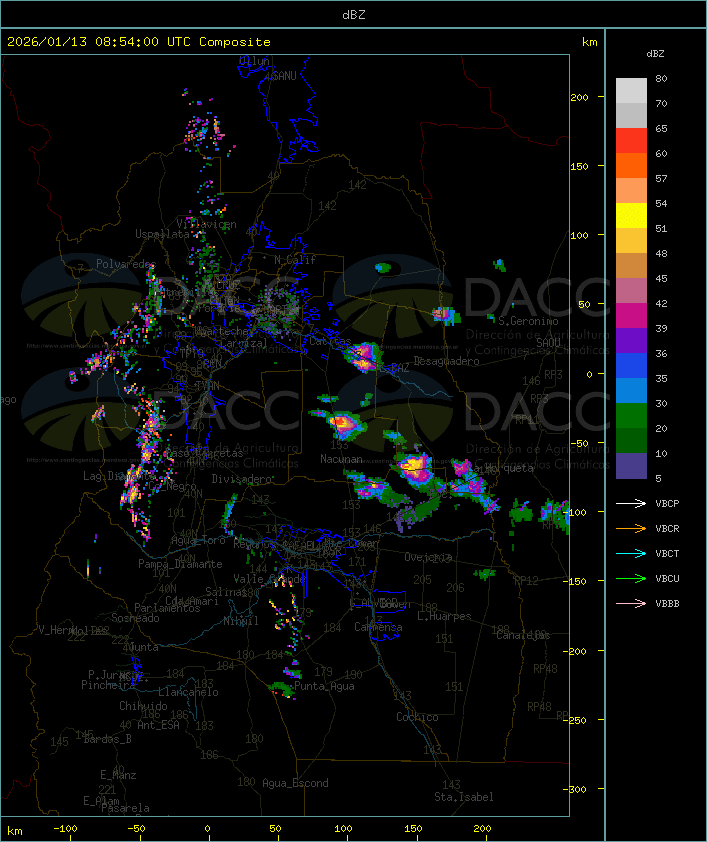This screenshot has height=842, width=707.
Task: Click the Uspallata town label on map
Action: click(161, 234)
